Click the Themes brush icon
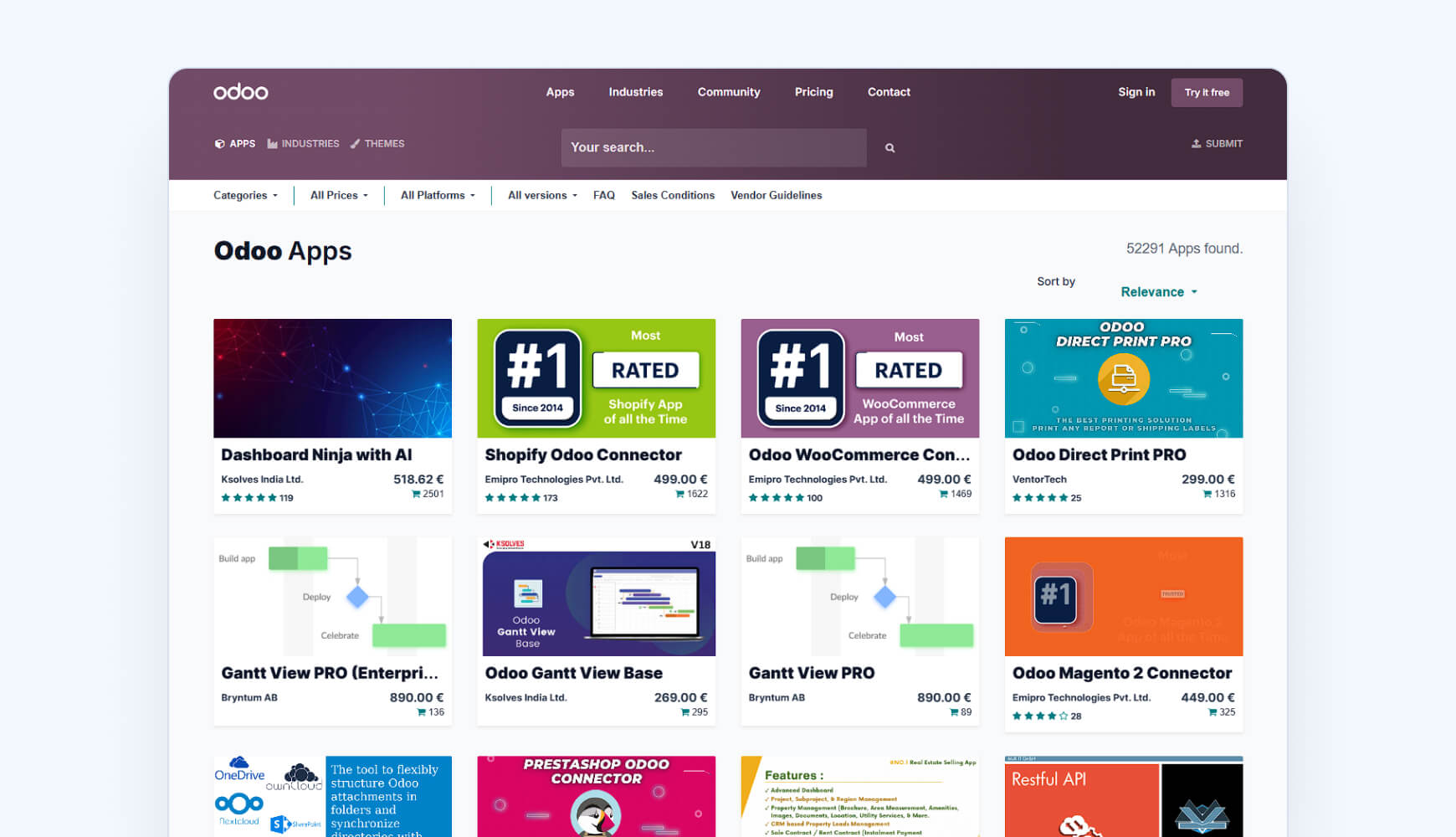 tap(355, 144)
